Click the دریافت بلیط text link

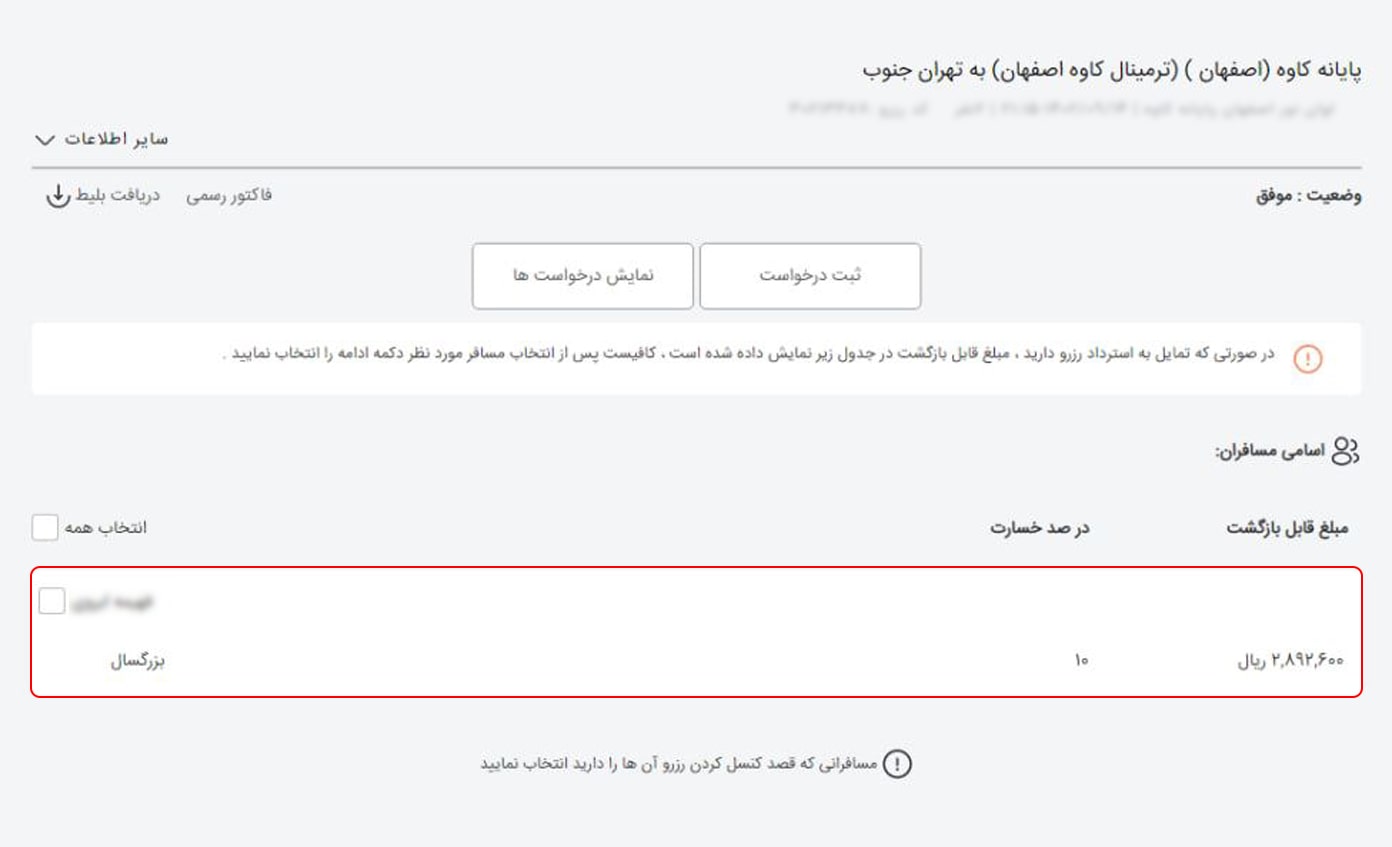118,196
